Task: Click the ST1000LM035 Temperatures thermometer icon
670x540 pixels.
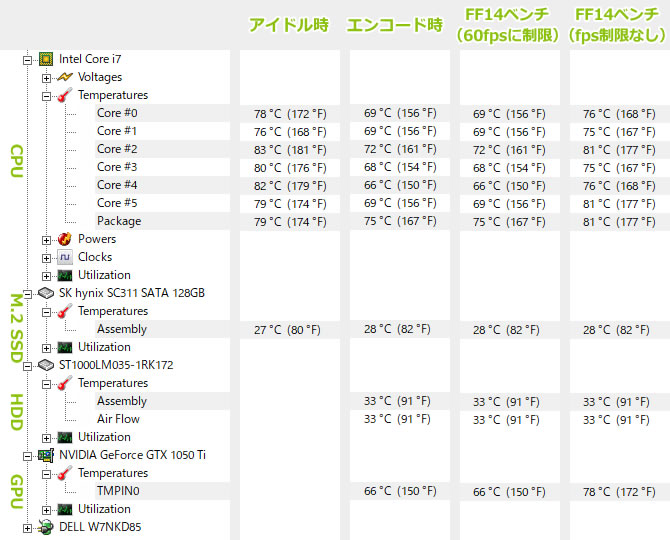Action: (x=65, y=383)
